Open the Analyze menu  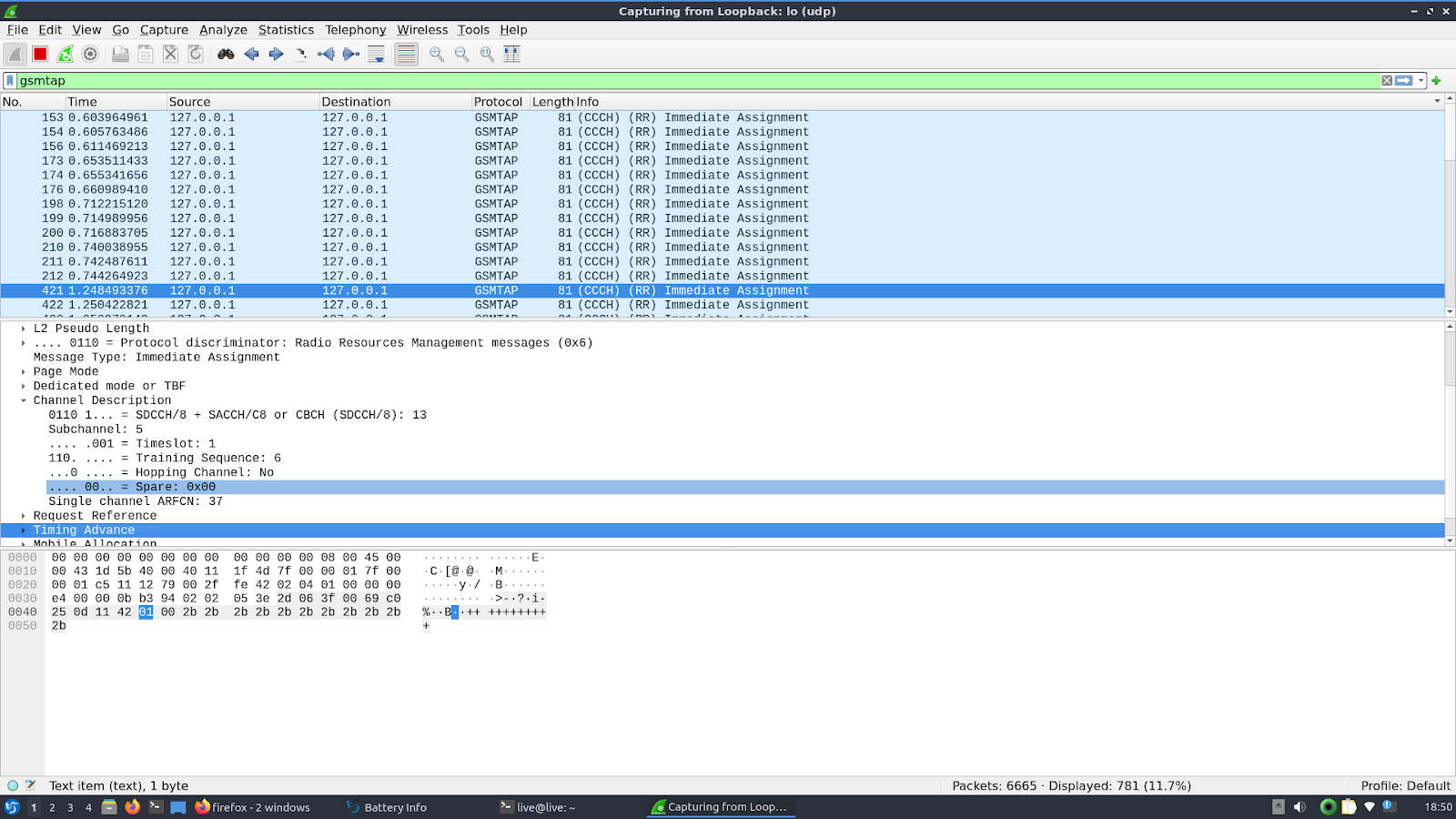point(223,30)
